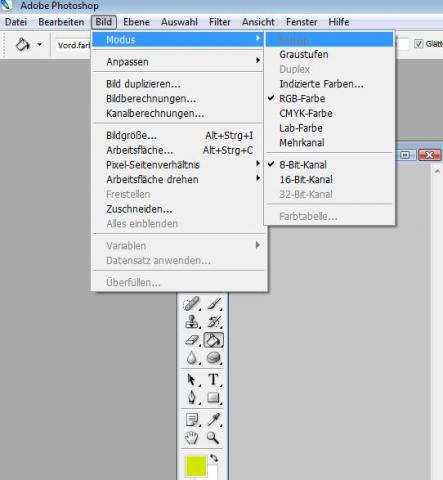Screen dimensions: 443x480
Task: Click the Photoshop icon in title bar
Action: (x=6, y=5)
